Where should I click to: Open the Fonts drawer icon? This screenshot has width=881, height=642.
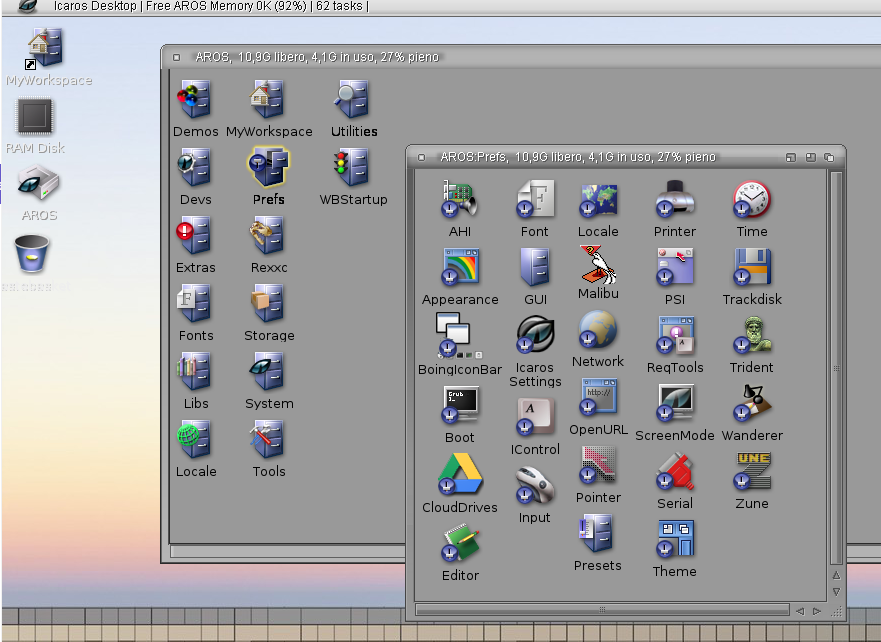click(194, 303)
